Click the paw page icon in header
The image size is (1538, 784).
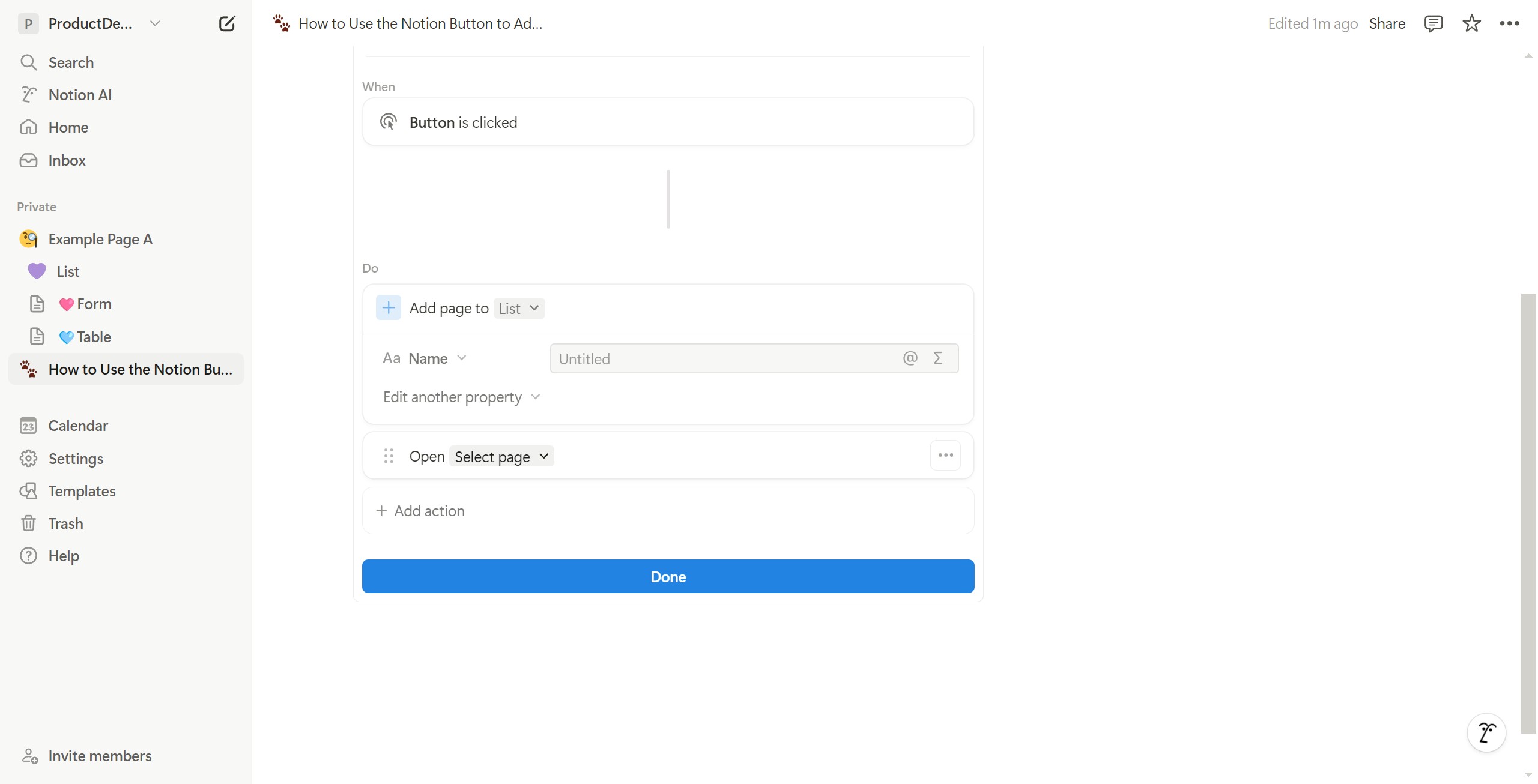tap(281, 23)
